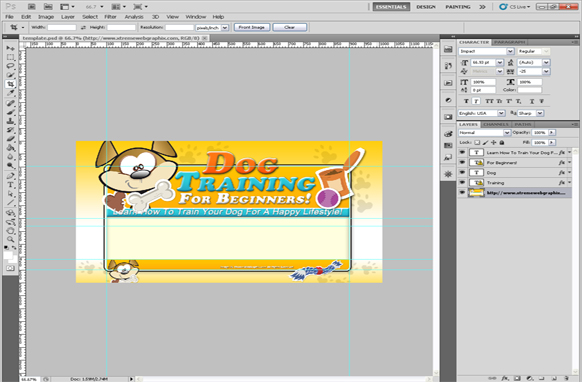The width and height of the screenshot is (582, 382).
Task: Toggle Underline in the Character panel
Action: (532, 101)
